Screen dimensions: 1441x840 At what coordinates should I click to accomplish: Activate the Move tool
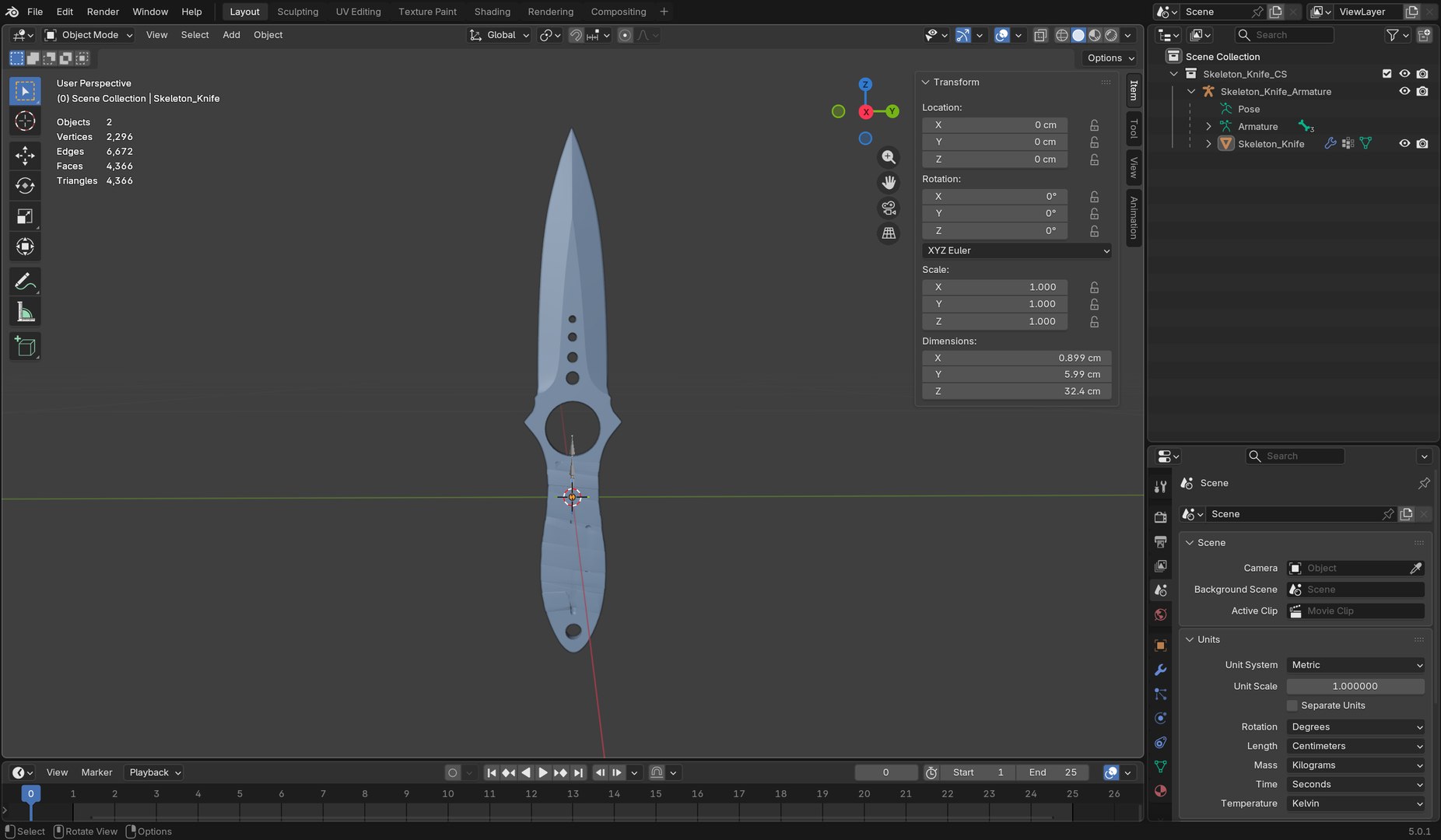25,156
